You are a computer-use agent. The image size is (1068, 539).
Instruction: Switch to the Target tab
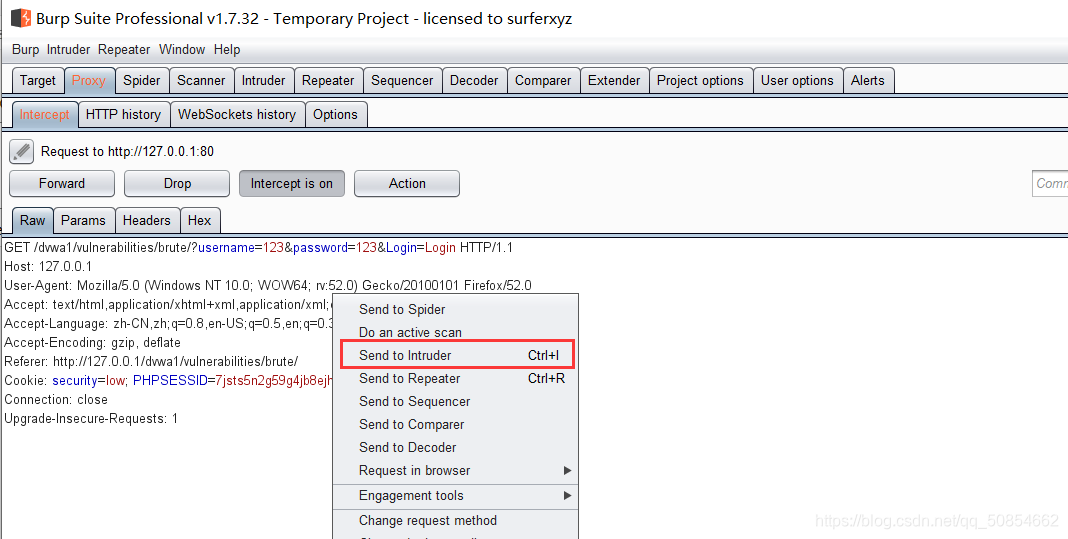click(x=38, y=80)
